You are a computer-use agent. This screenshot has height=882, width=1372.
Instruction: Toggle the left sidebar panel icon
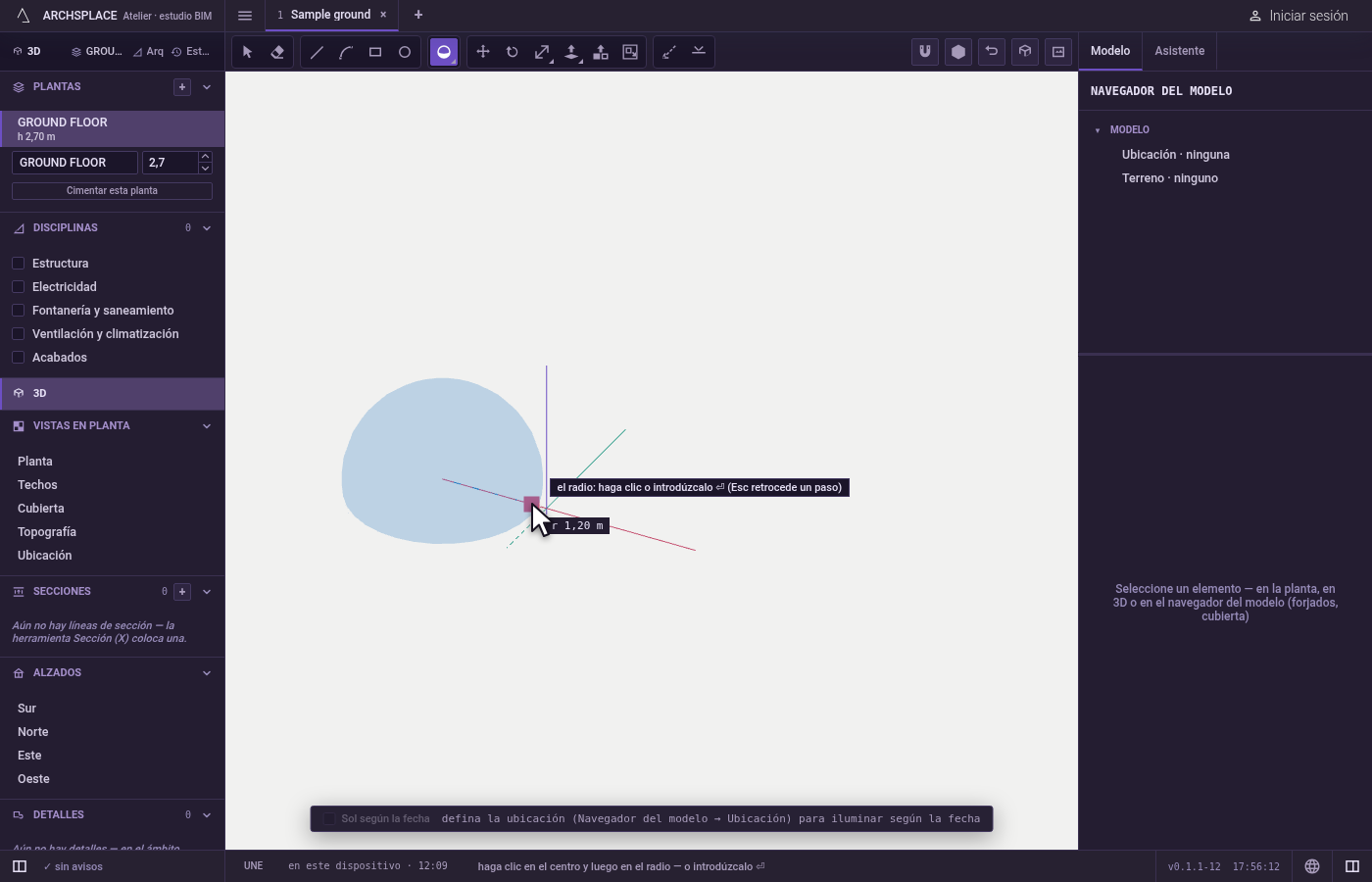(20, 866)
